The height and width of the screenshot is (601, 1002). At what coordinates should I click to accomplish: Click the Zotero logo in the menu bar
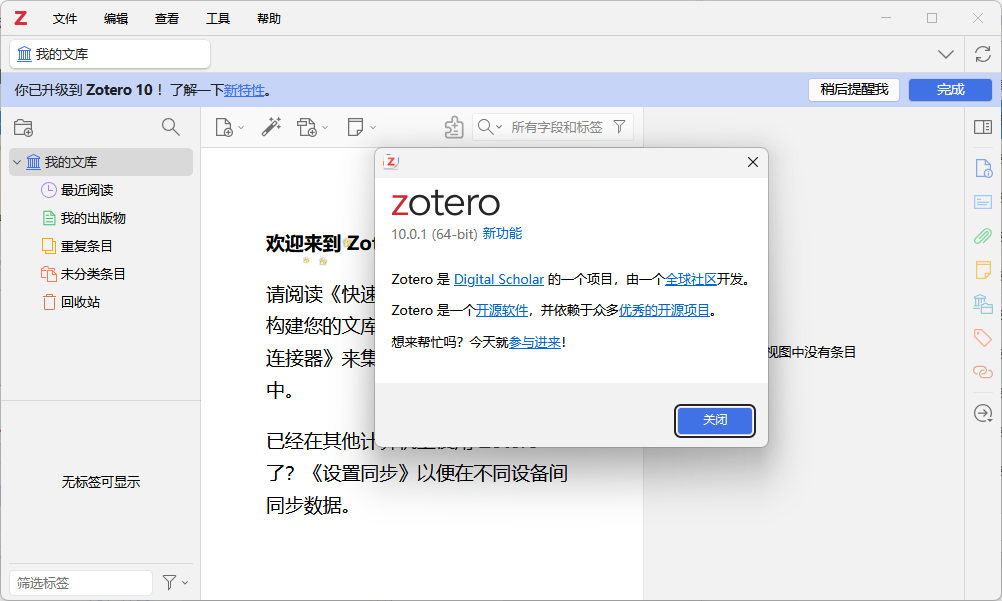(20, 19)
